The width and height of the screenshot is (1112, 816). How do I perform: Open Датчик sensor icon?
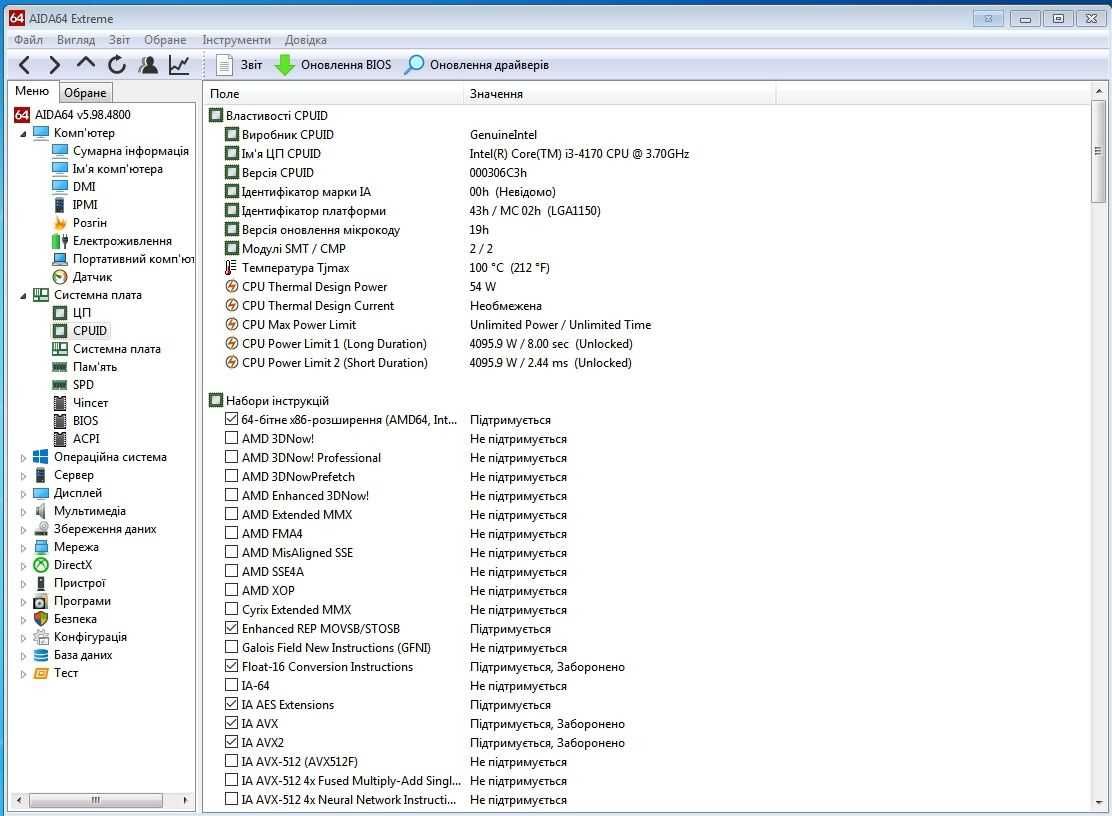click(x=60, y=277)
